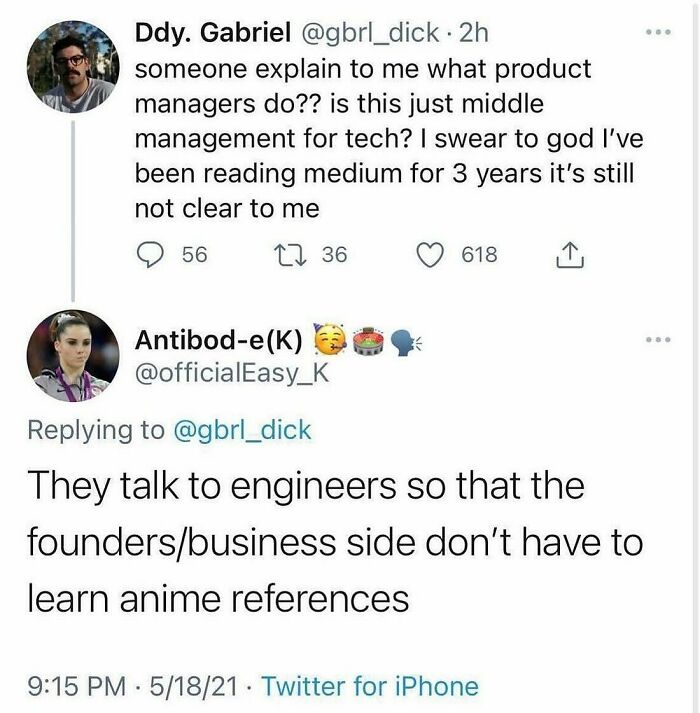The width and height of the screenshot is (700, 713).
Task: Reply to Ddy. Gabriel's tweet
Action: [x=149, y=255]
